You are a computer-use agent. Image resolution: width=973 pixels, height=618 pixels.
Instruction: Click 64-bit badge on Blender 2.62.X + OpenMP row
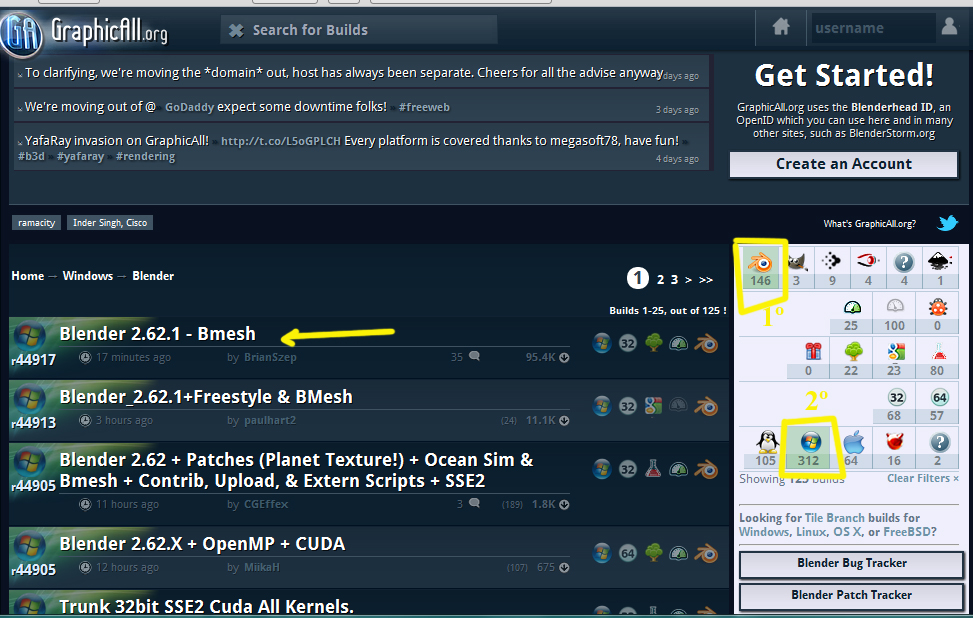(628, 553)
